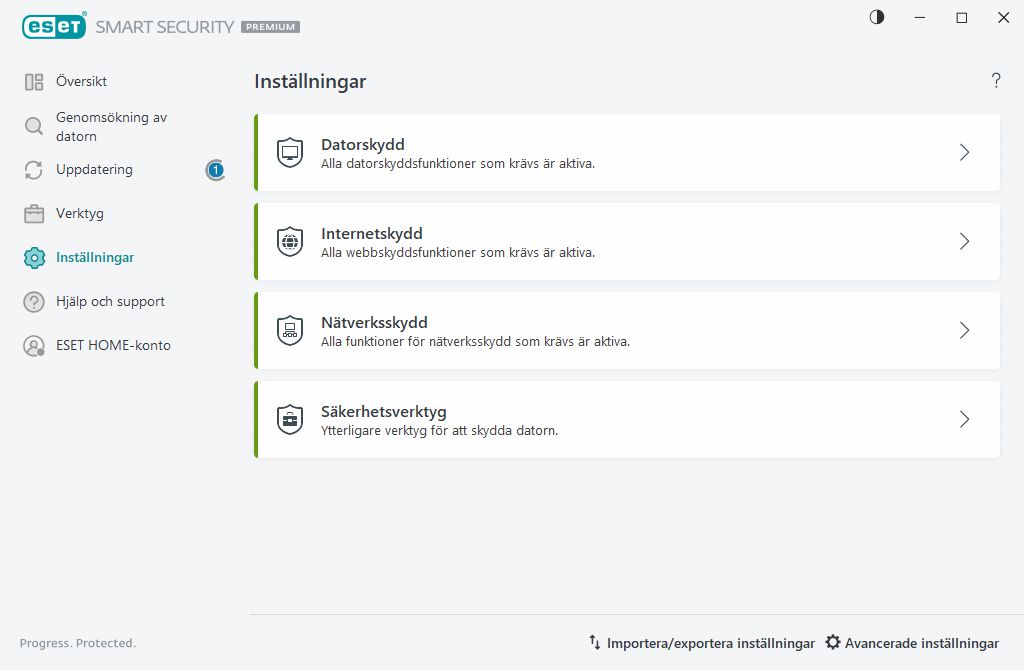Click the help question mark button
The height and width of the screenshot is (670, 1024).
point(996,82)
